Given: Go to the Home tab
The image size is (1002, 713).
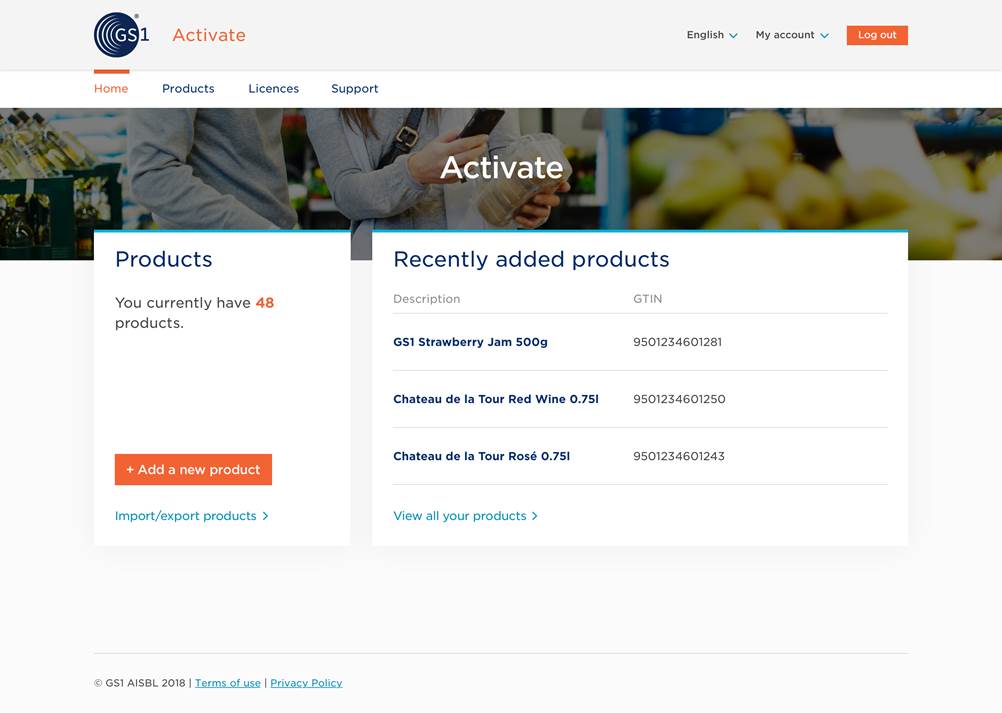Looking at the screenshot, I should 111,89.
